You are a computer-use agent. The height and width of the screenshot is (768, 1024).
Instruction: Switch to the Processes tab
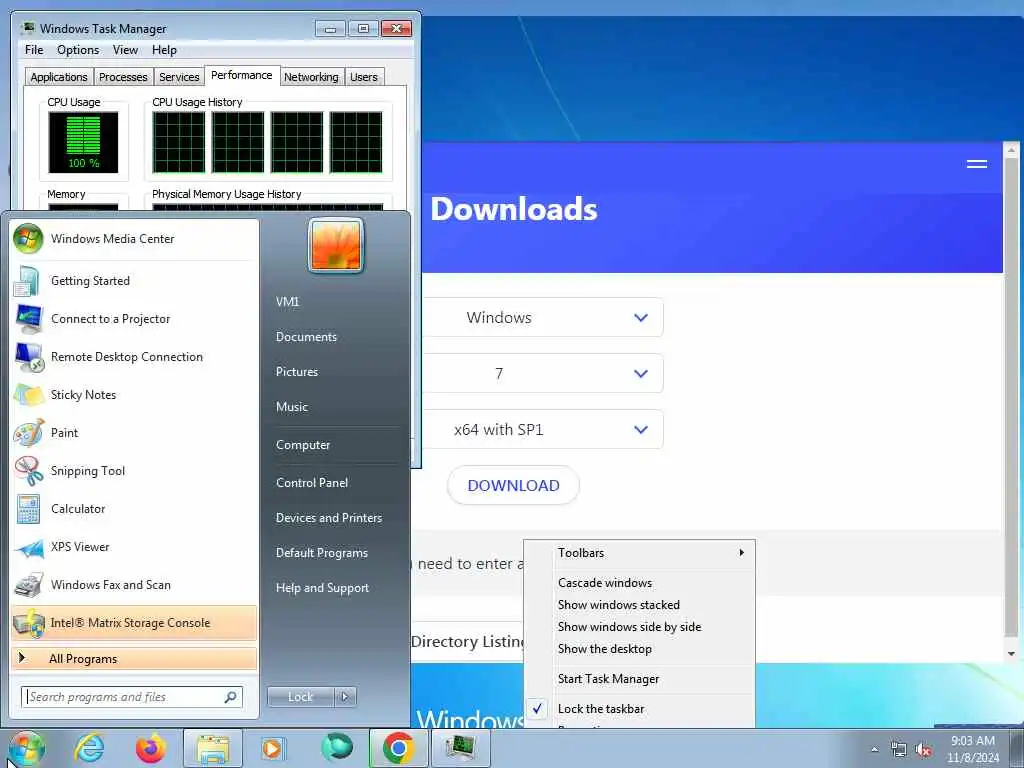pyautogui.click(x=123, y=77)
